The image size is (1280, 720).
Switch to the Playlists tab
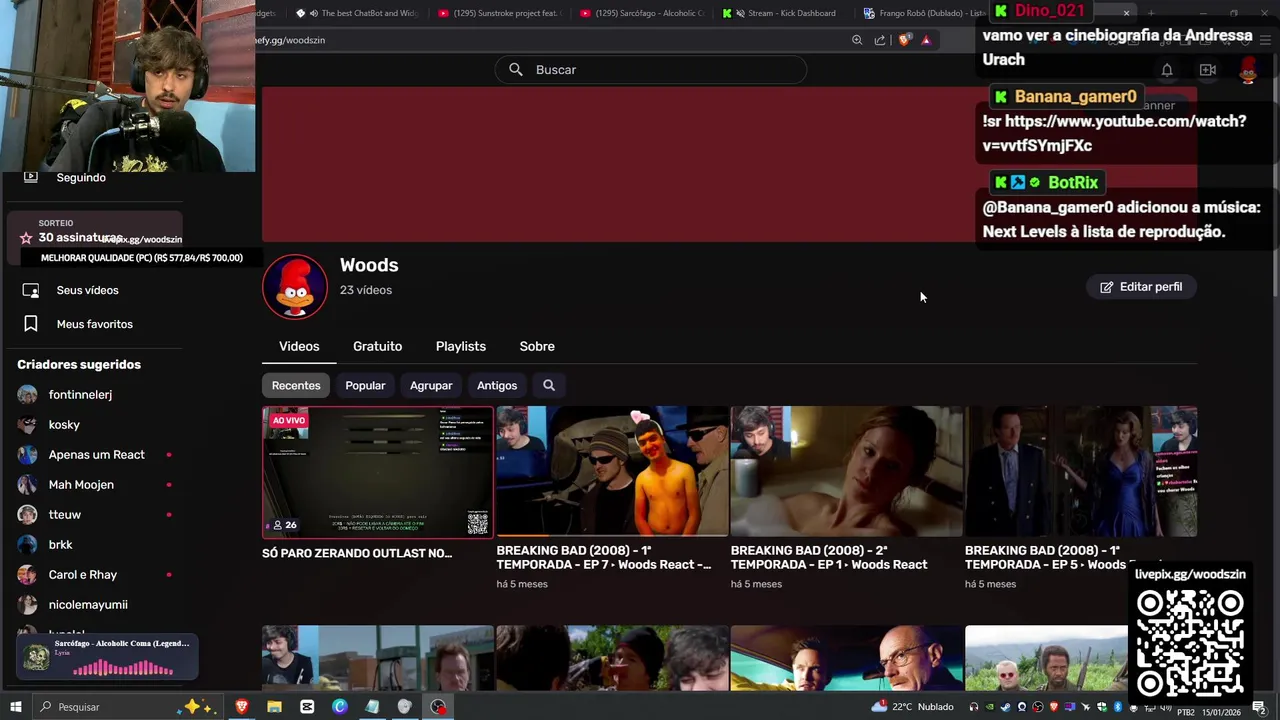tap(461, 346)
